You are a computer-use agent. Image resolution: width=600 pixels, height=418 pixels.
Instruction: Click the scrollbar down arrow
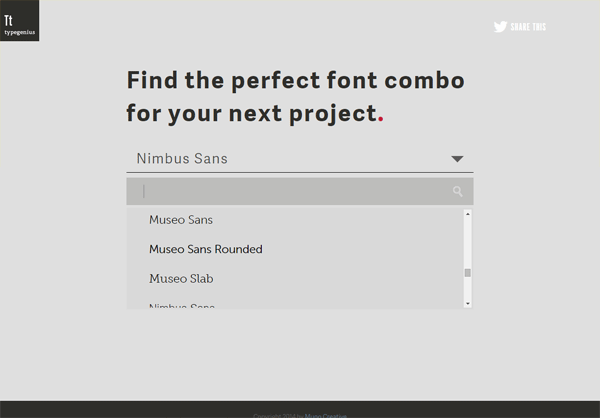point(467,302)
